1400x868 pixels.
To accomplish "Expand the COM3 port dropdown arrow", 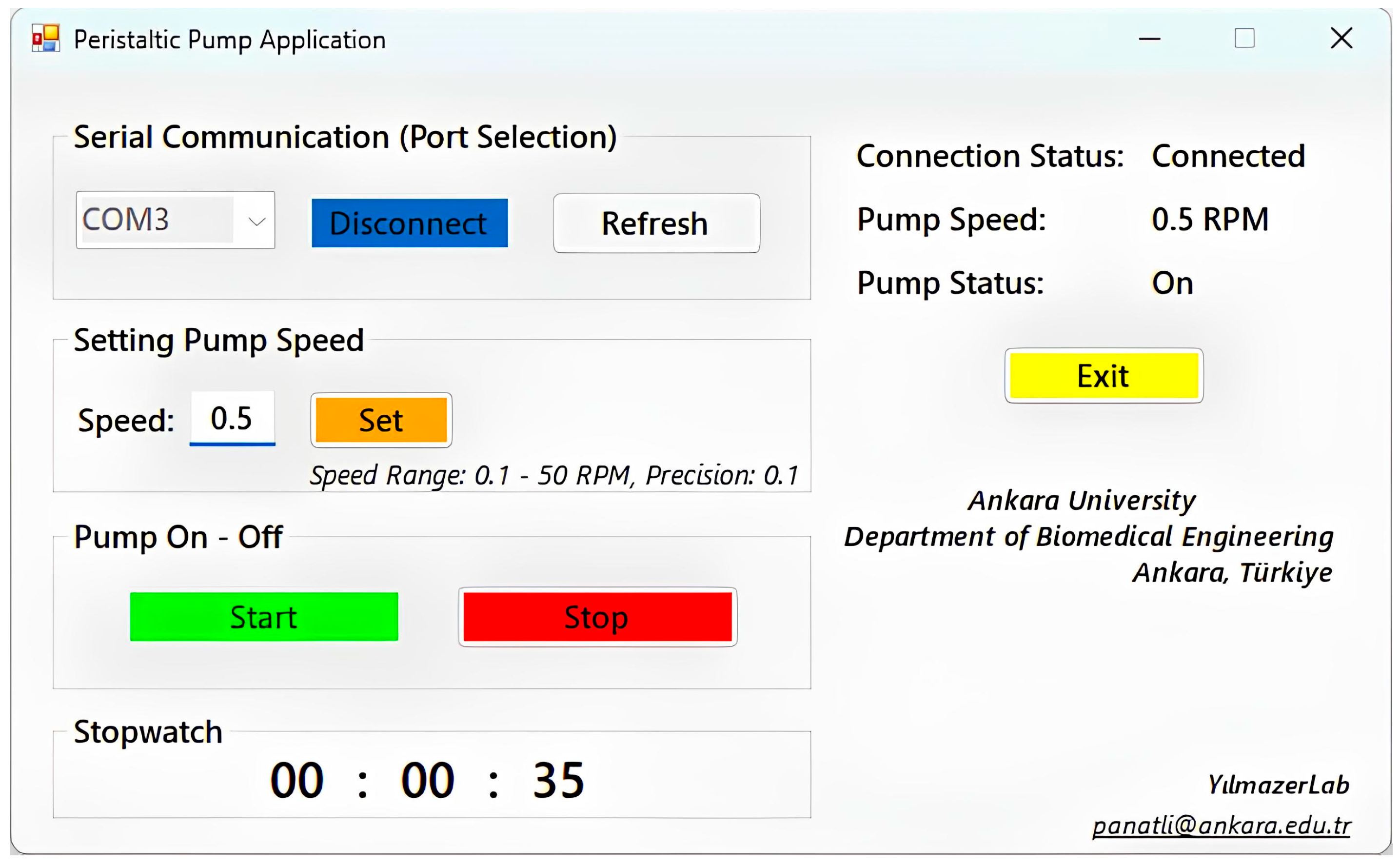I will point(256,221).
